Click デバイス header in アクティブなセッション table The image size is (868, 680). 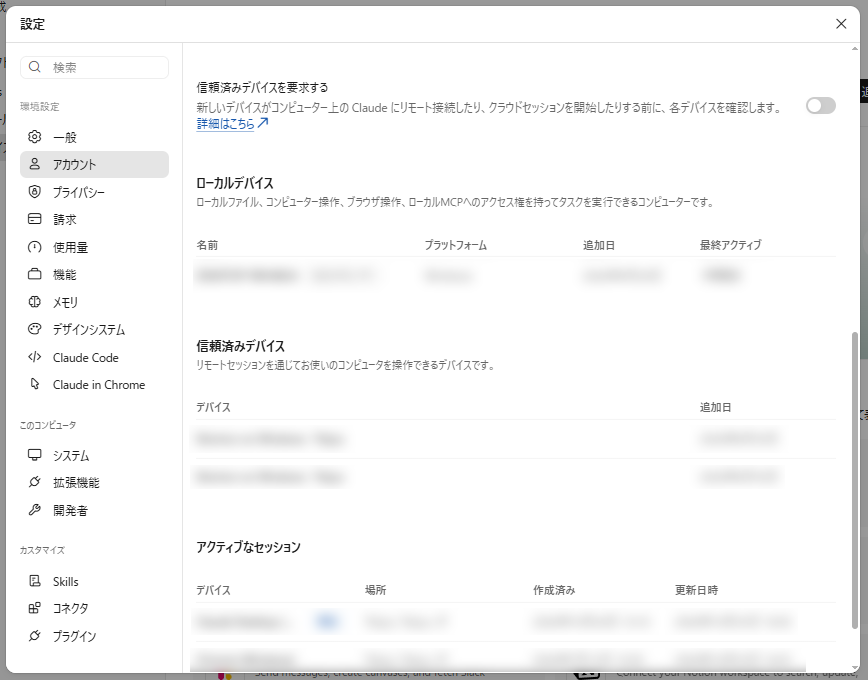[x=213, y=590]
